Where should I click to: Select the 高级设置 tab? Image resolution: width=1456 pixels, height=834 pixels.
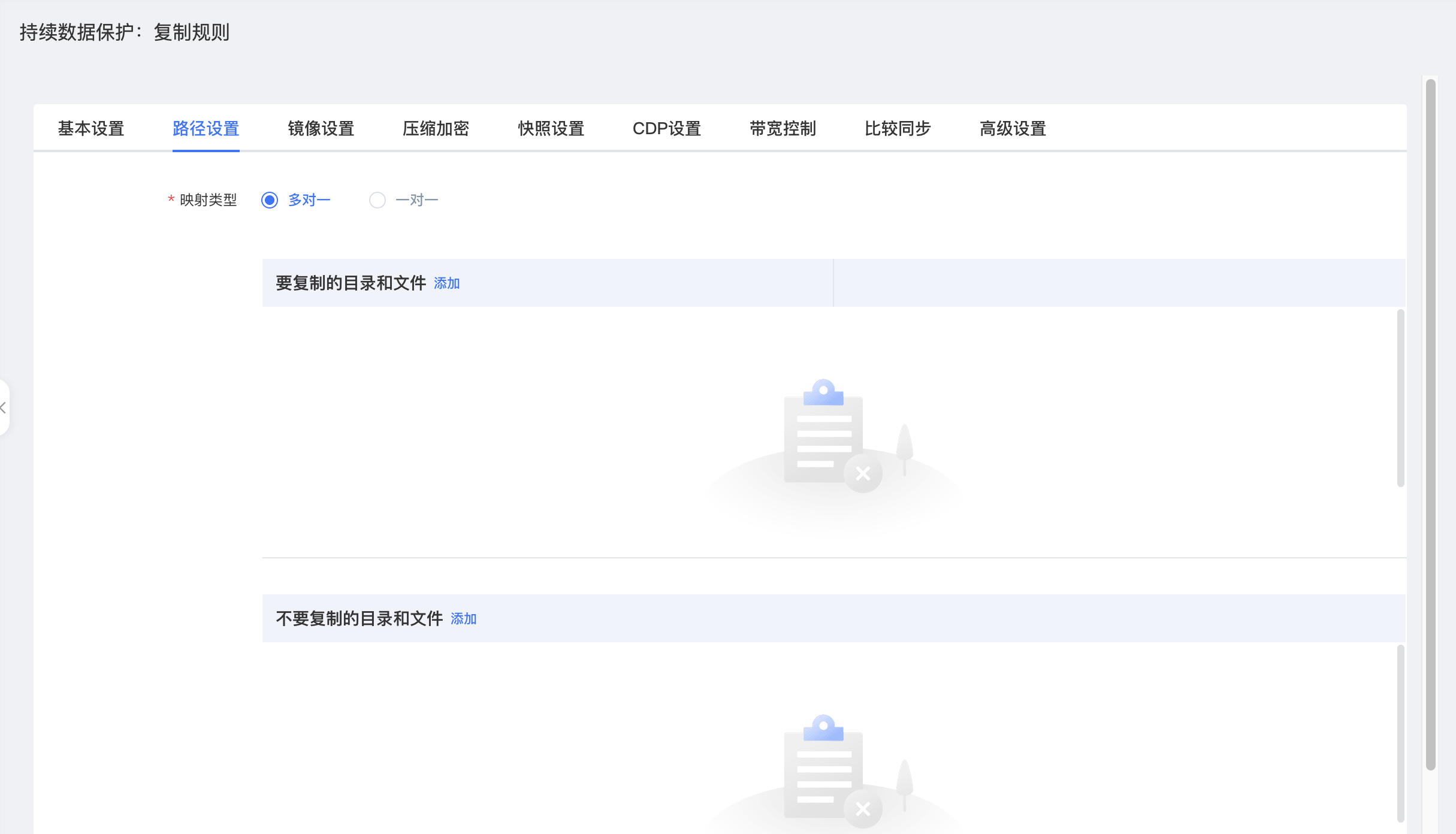click(1013, 128)
